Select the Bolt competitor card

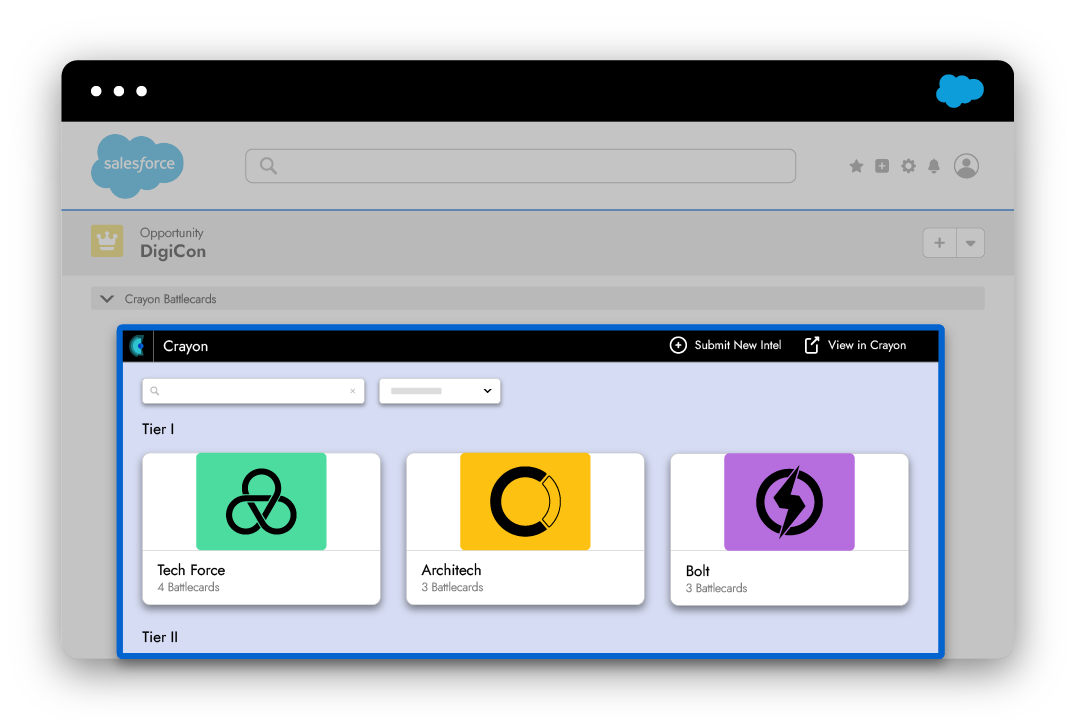coord(789,528)
